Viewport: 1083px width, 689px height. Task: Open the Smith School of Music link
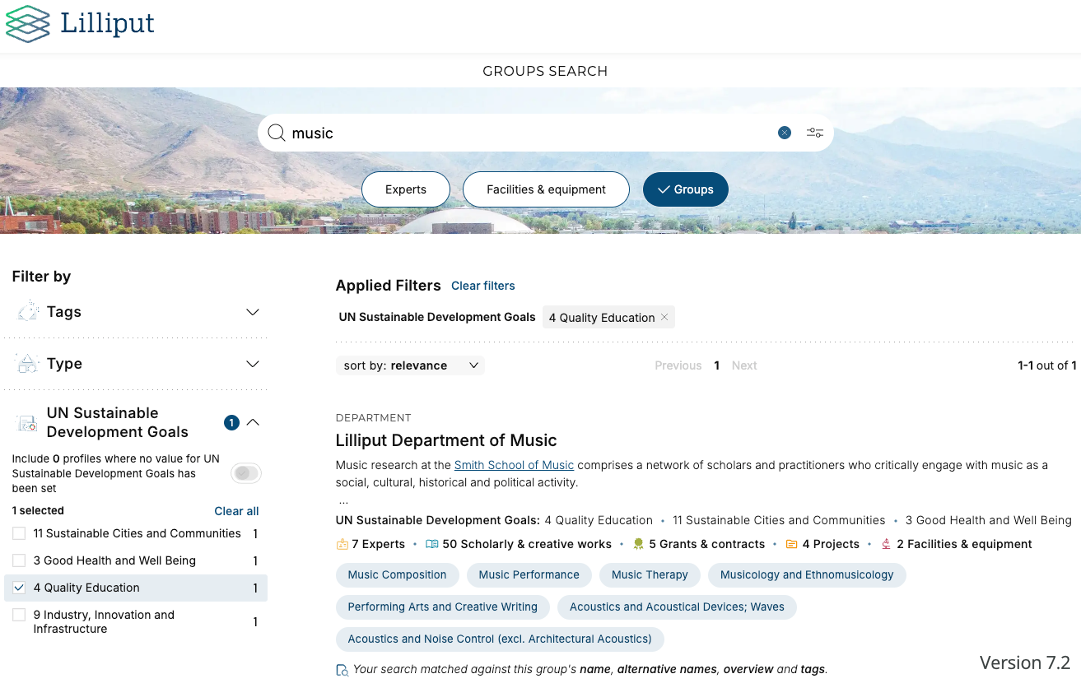(513, 465)
